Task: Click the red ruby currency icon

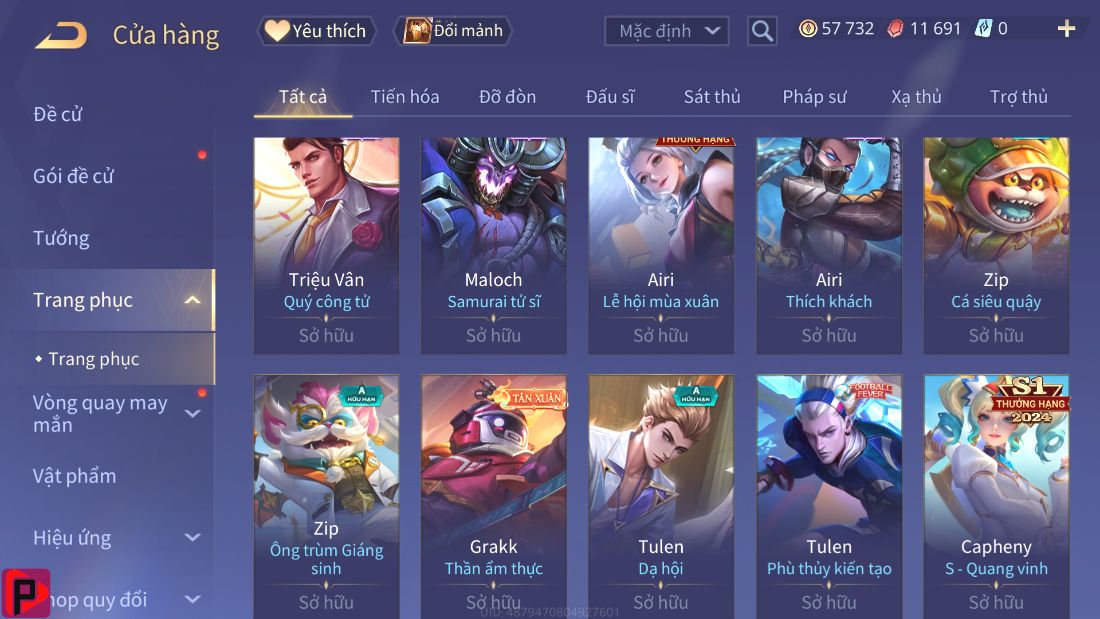Action: (895, 29)
